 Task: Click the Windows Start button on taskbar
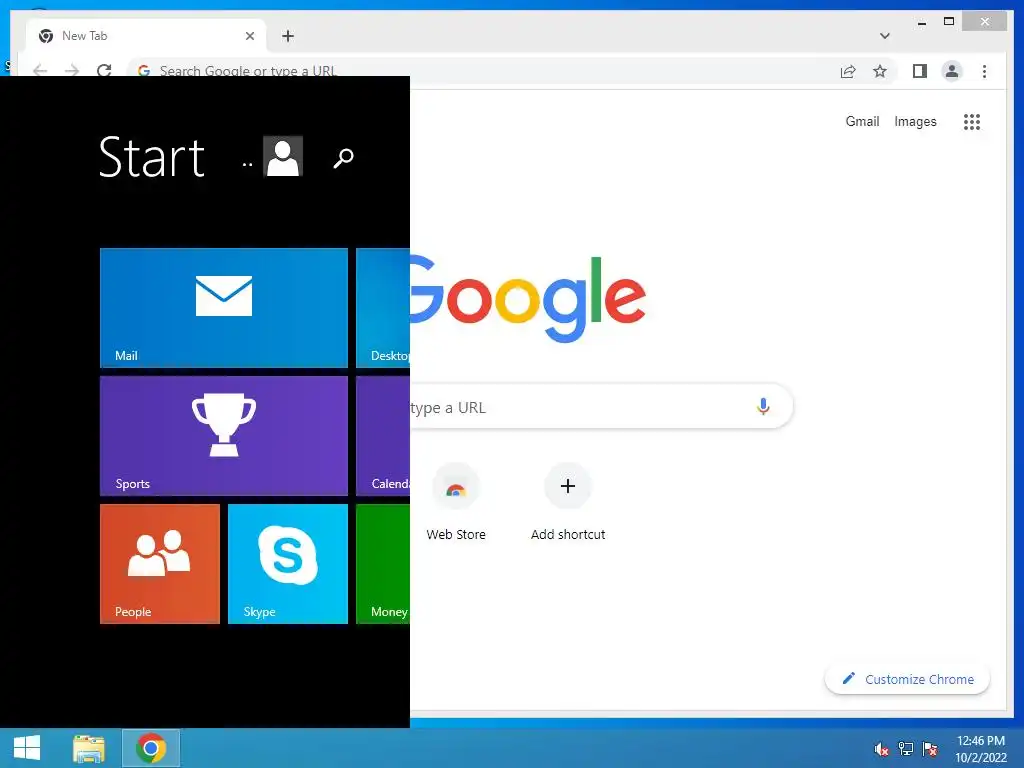click(27, 748)
